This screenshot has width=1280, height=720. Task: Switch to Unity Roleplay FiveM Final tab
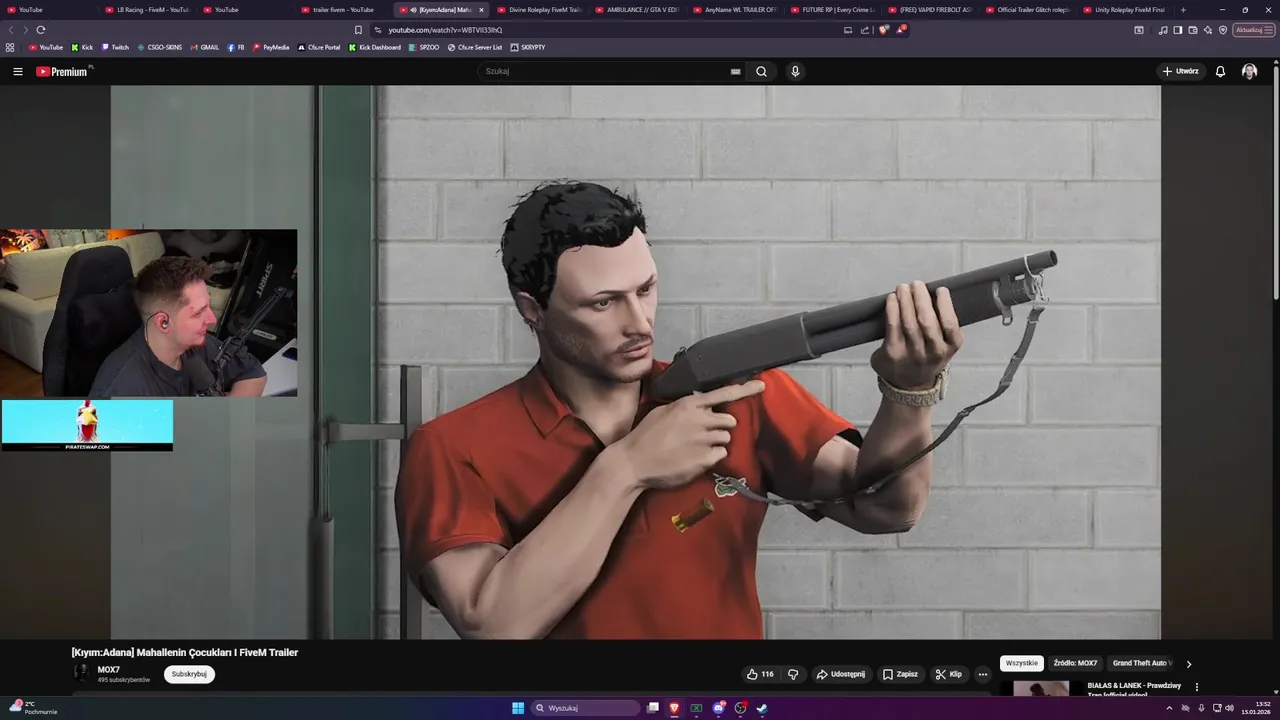tap(1124, 10)
